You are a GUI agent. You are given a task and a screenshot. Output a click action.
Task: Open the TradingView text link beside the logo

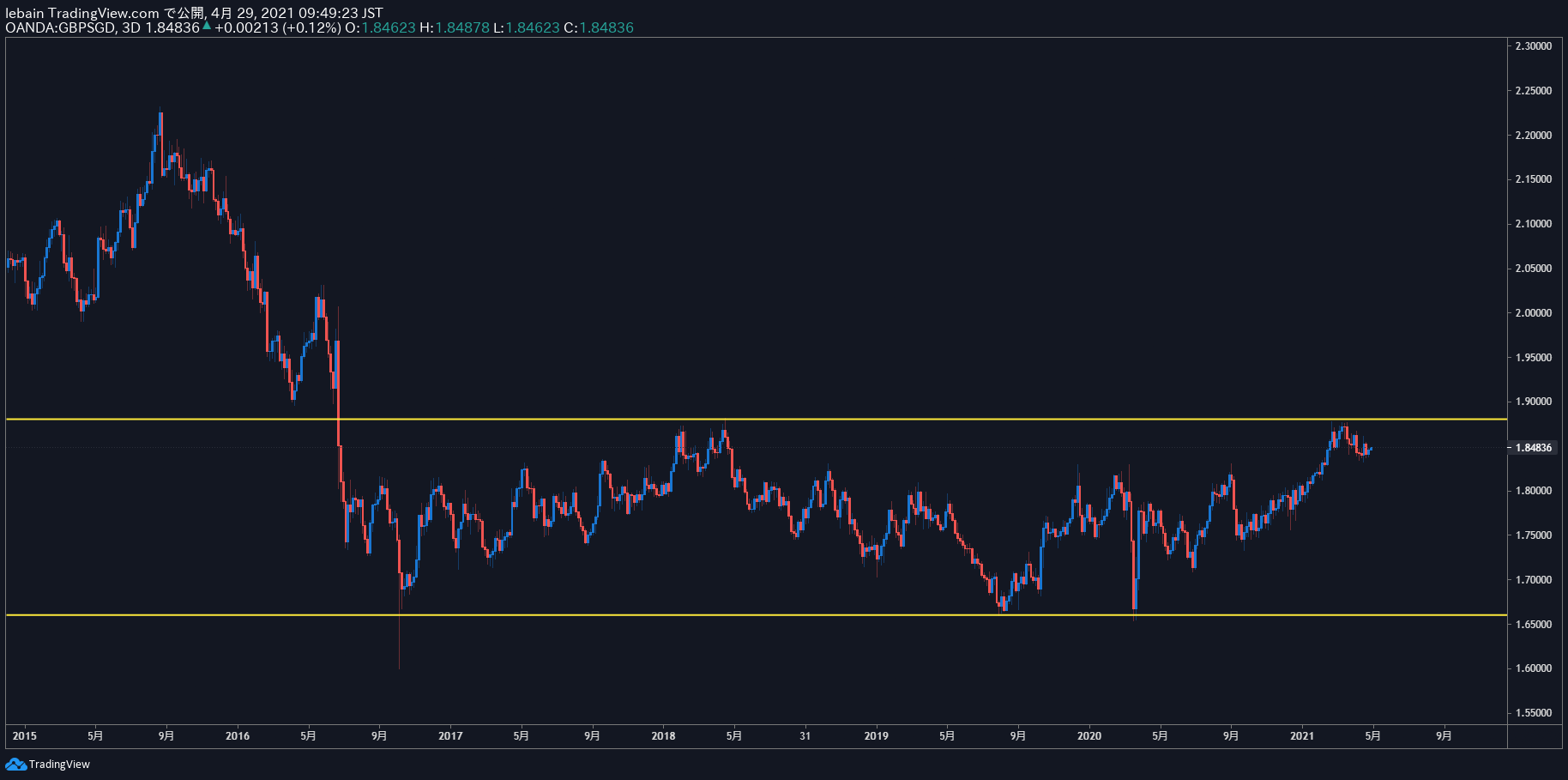click(59, 764)
